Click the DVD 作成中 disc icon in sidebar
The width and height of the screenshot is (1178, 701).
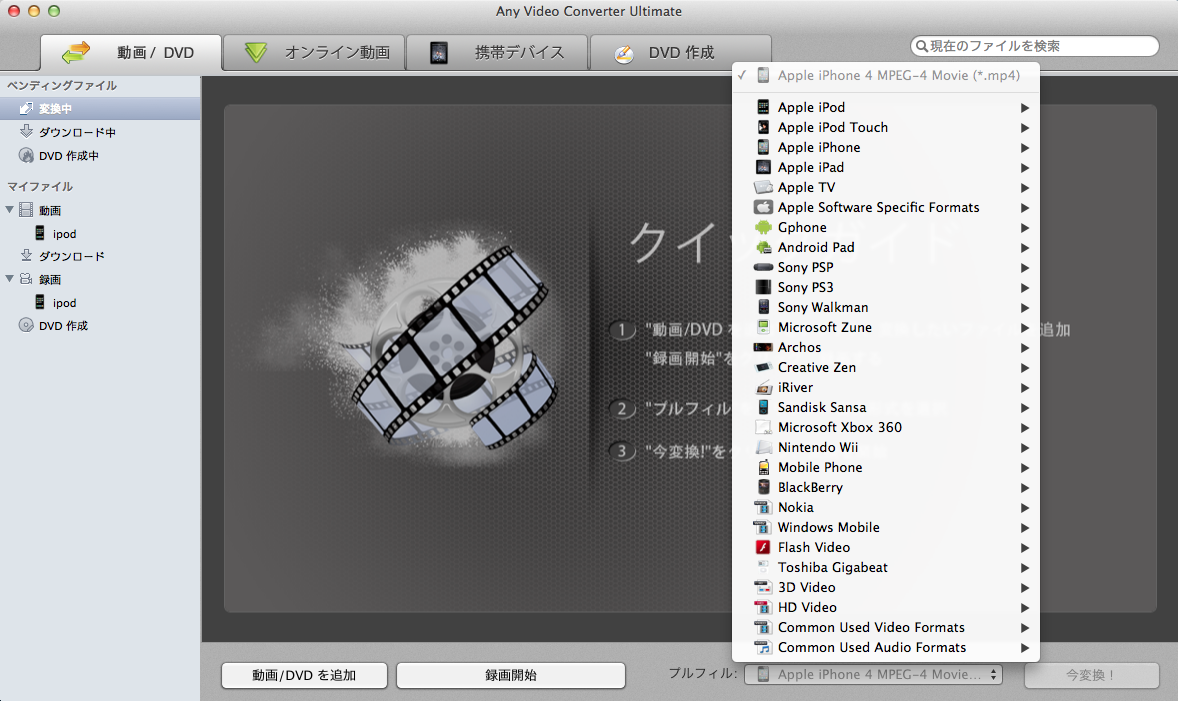(x=26, y=156)
